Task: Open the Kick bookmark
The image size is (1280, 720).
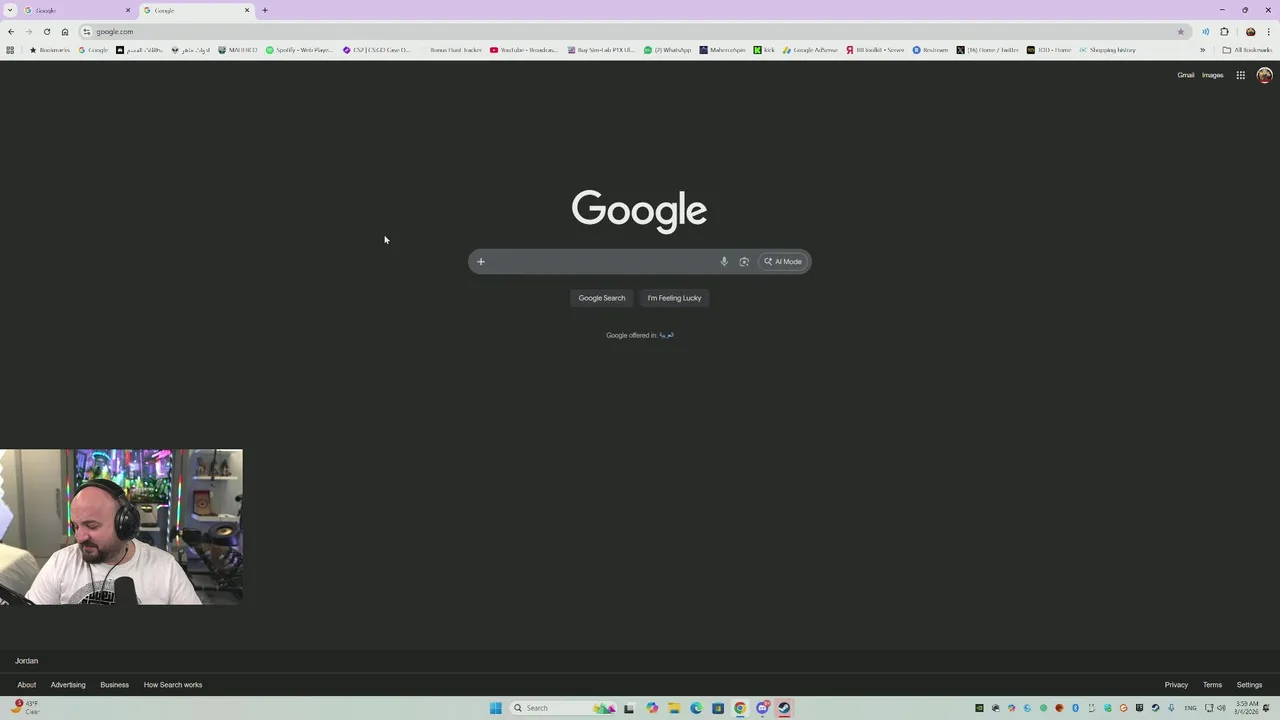Action: pyautogui.click(x=764, y=50)
